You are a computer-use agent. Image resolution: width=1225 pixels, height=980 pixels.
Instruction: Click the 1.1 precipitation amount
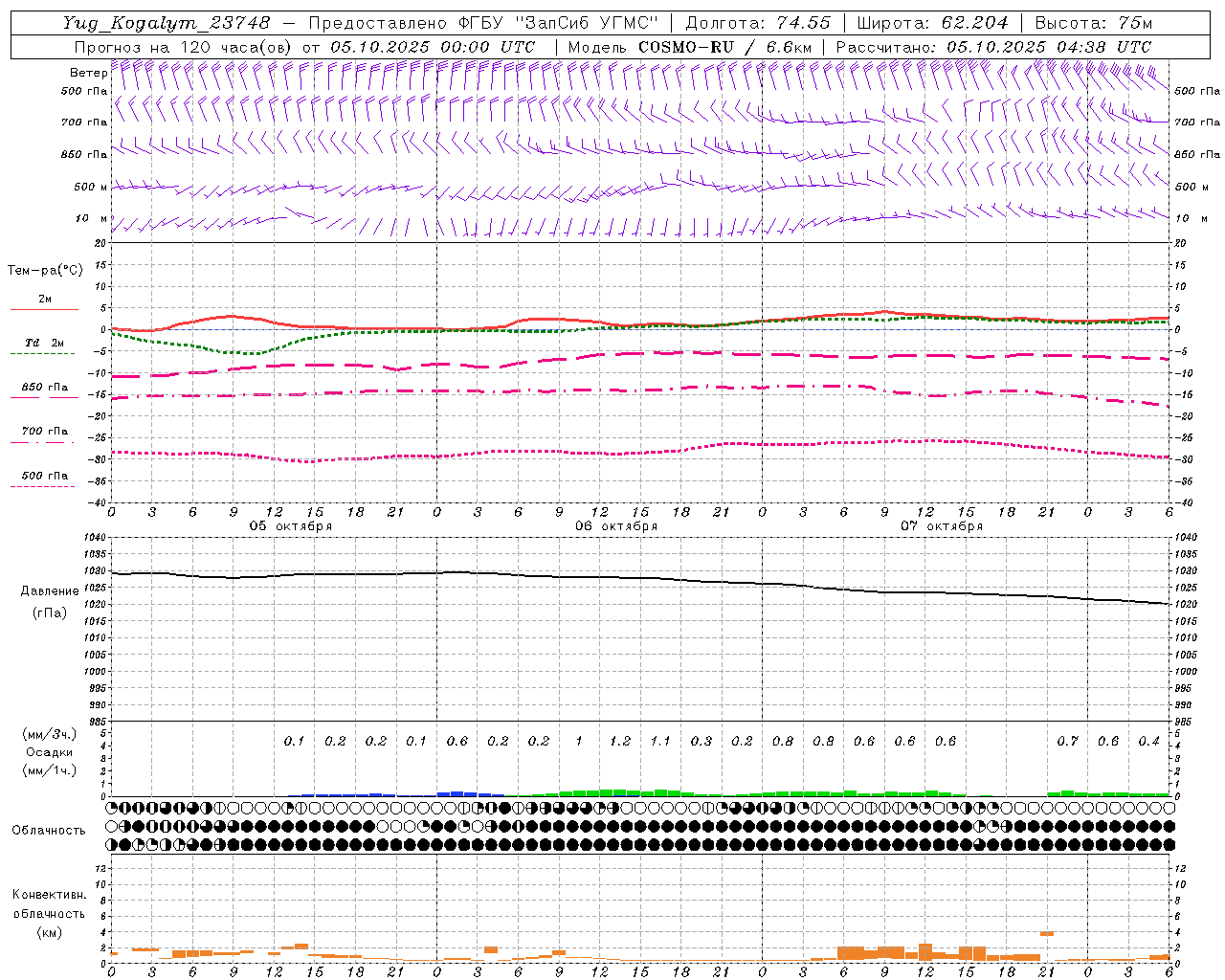click(660, 742)
